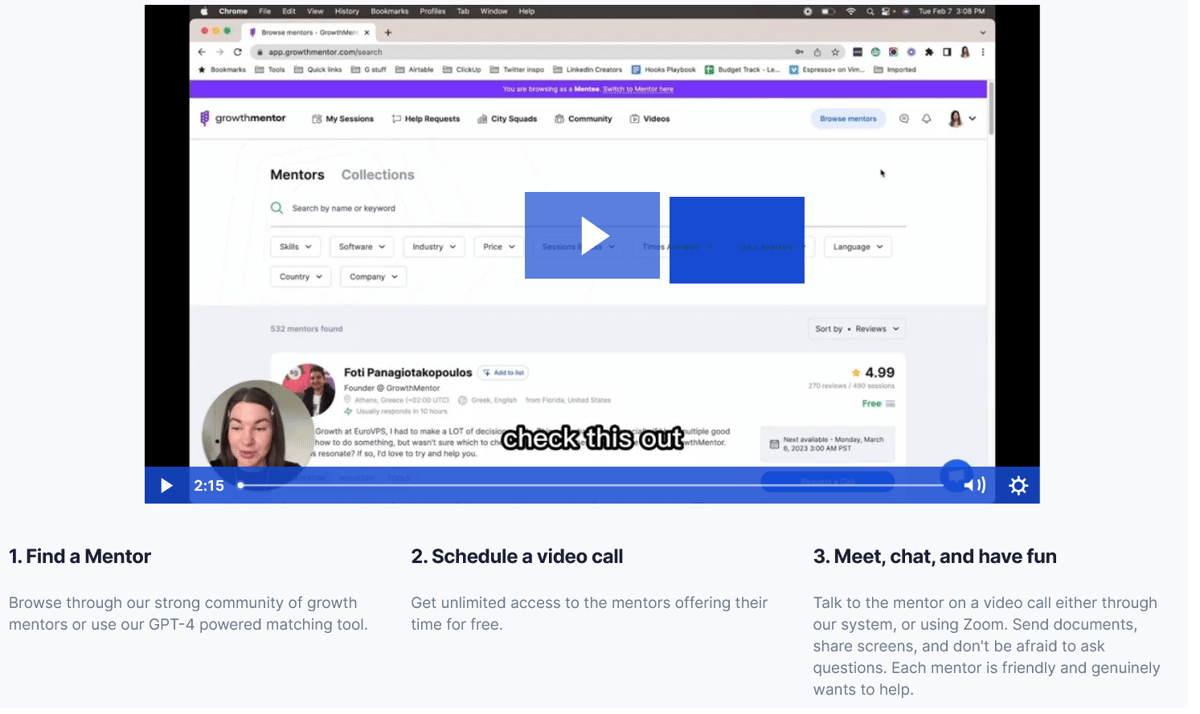Viewport: 1200px width, 714px height.
Task: Click the green search magnifier icon
Action: pos(279,210)
